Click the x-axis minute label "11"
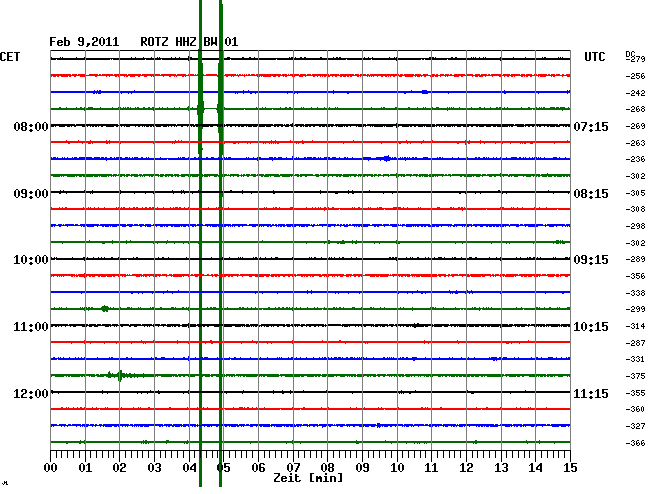The height and width of the screenshot is (494, 650). [x=431, y=468]
